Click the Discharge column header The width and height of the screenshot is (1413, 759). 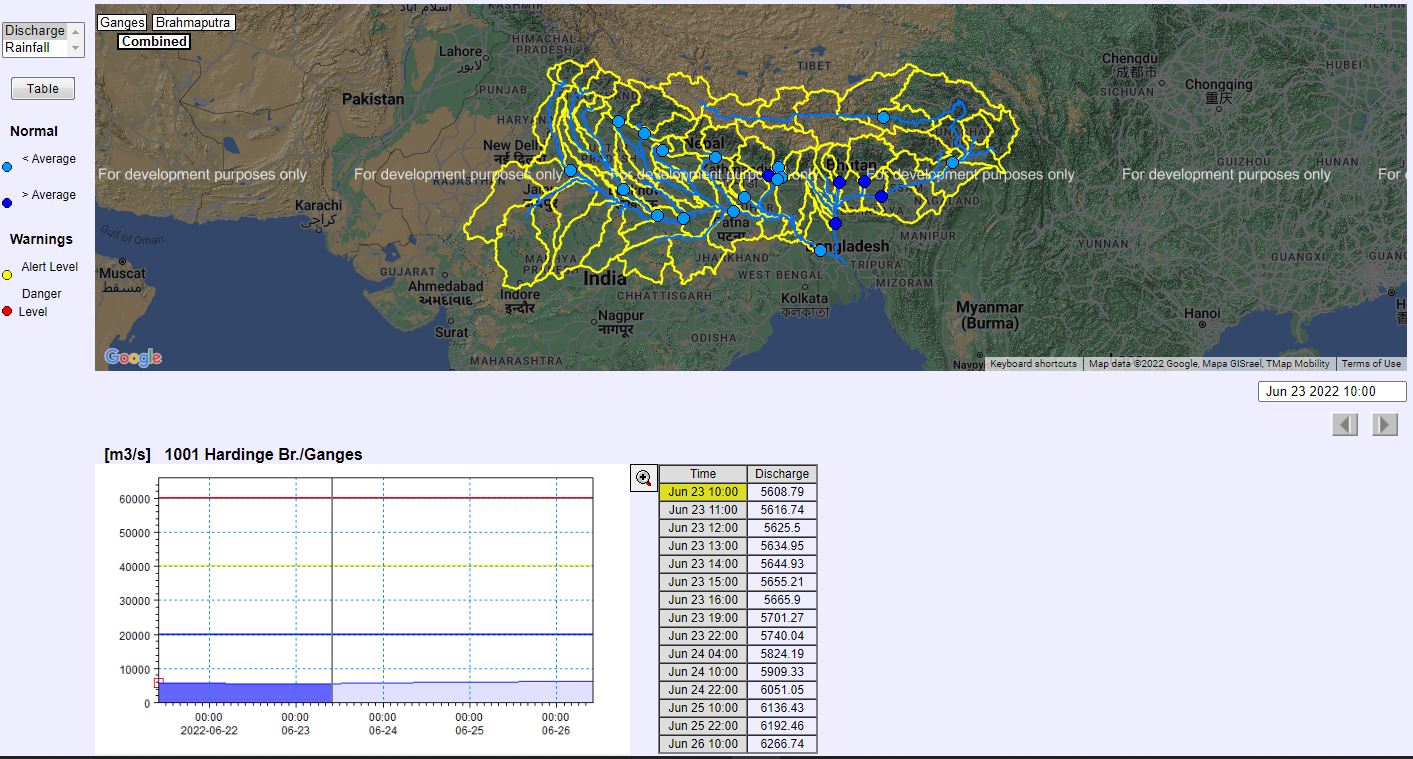782,474
